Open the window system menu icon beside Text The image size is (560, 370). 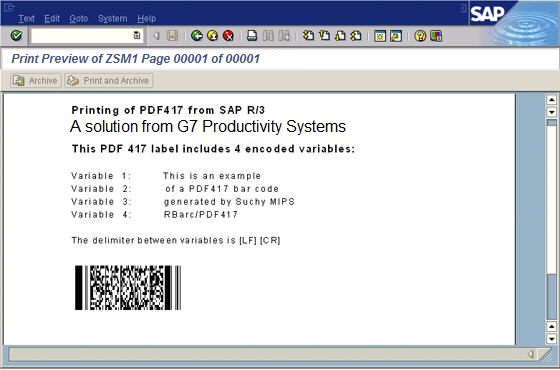pyautogui.click(x=9, y=8)
